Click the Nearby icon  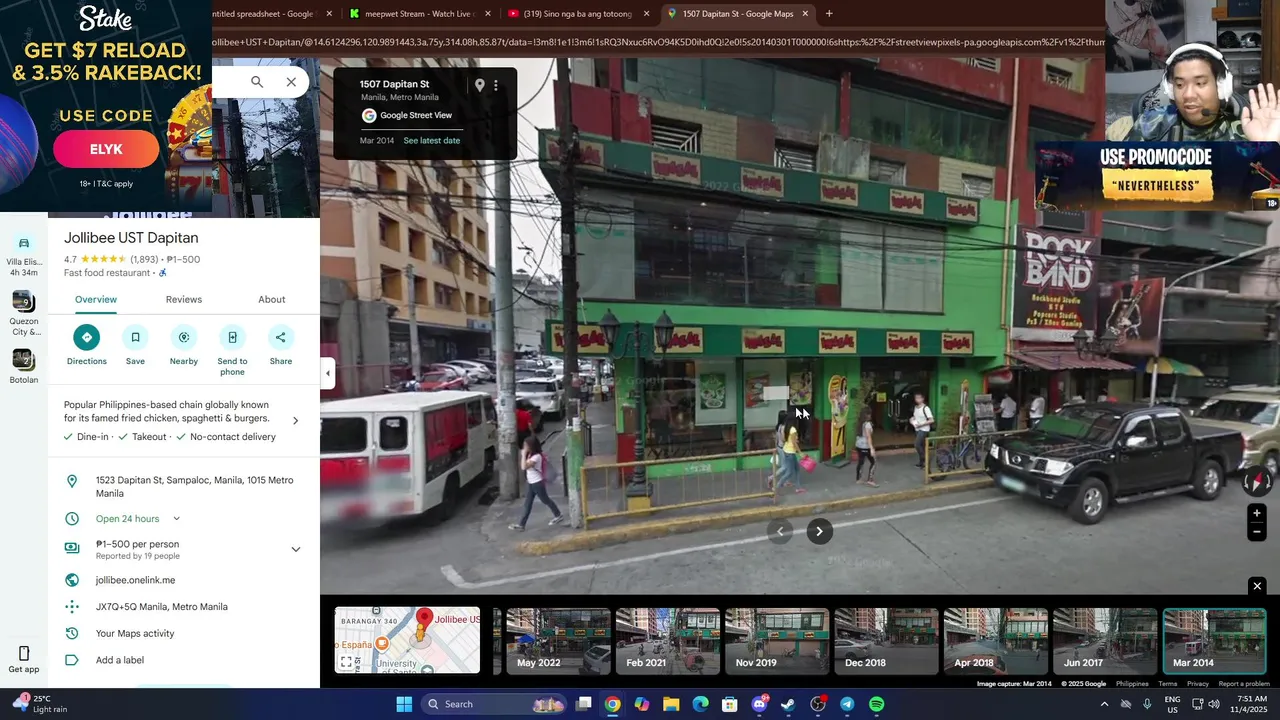click(x=184, y=337)
